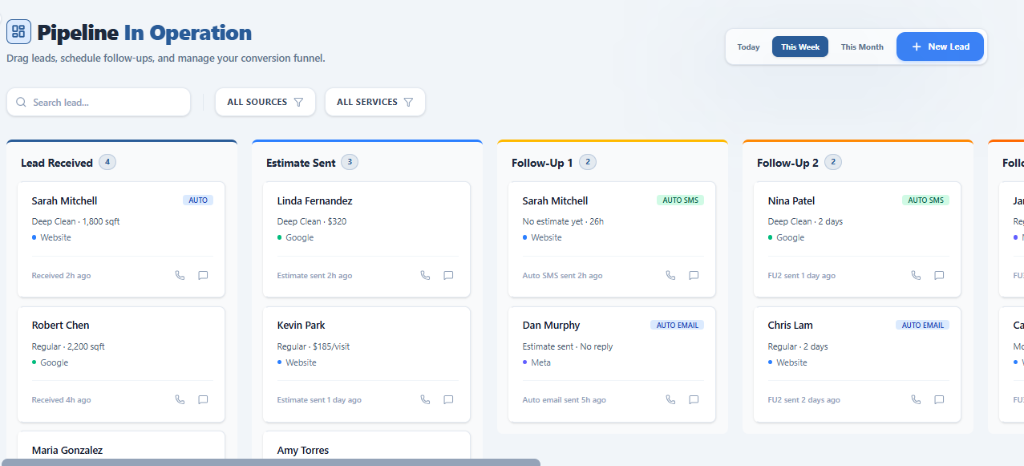
Task: Click the Follow-Up 1 column header
Action: click(542, 163)
